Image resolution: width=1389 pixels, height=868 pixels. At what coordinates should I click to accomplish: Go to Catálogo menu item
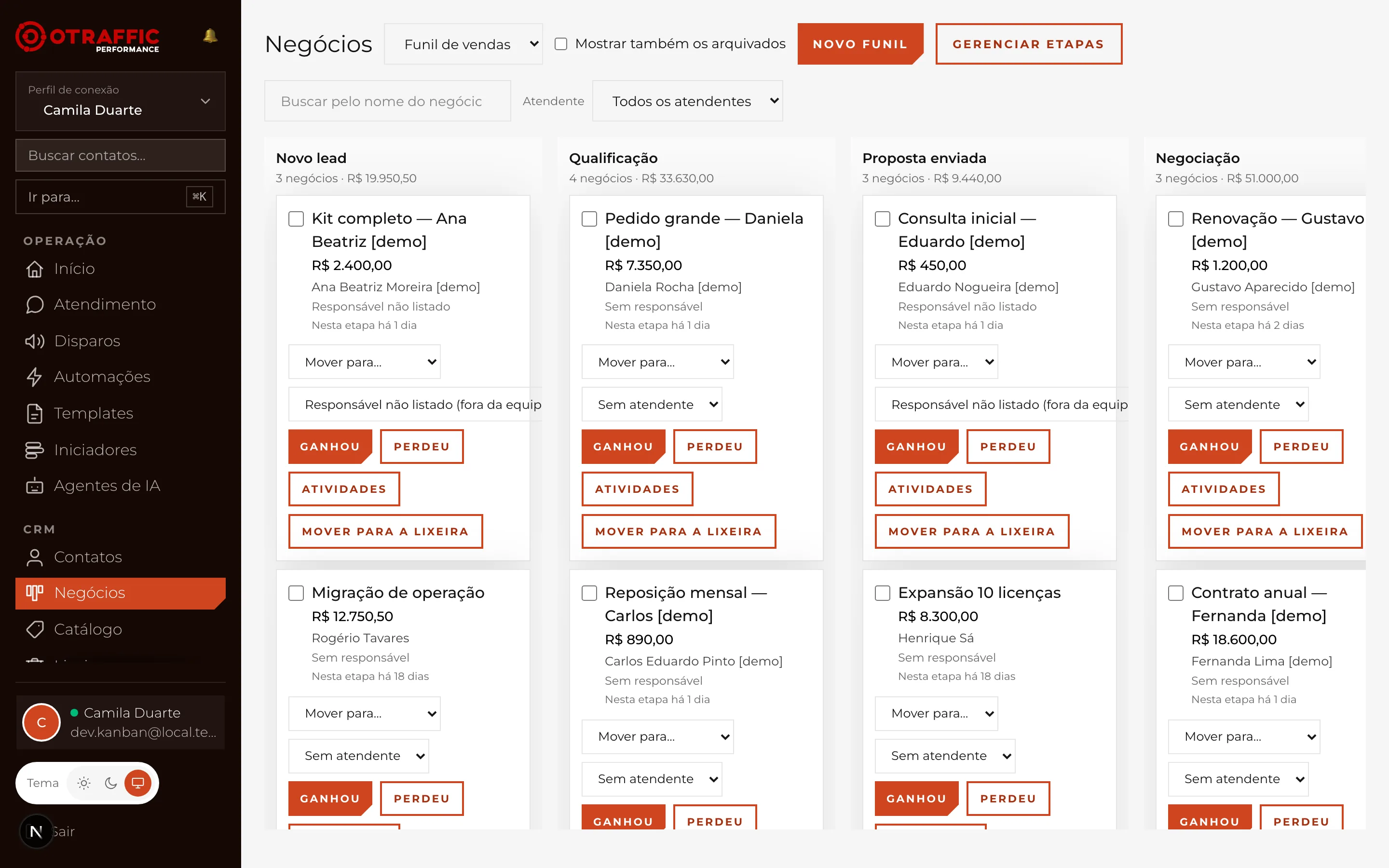(x=120, y=629)
